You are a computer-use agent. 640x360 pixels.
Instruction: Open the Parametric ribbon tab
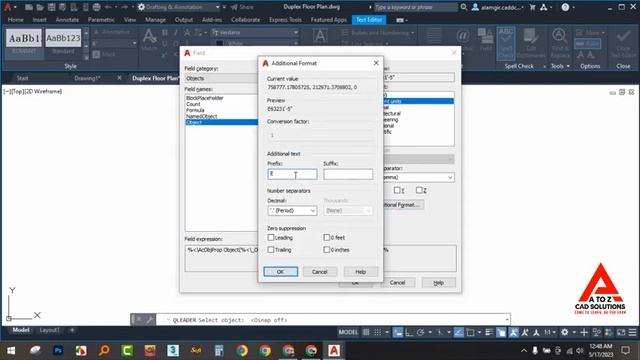pyautogui.click(x=101, y=20)
